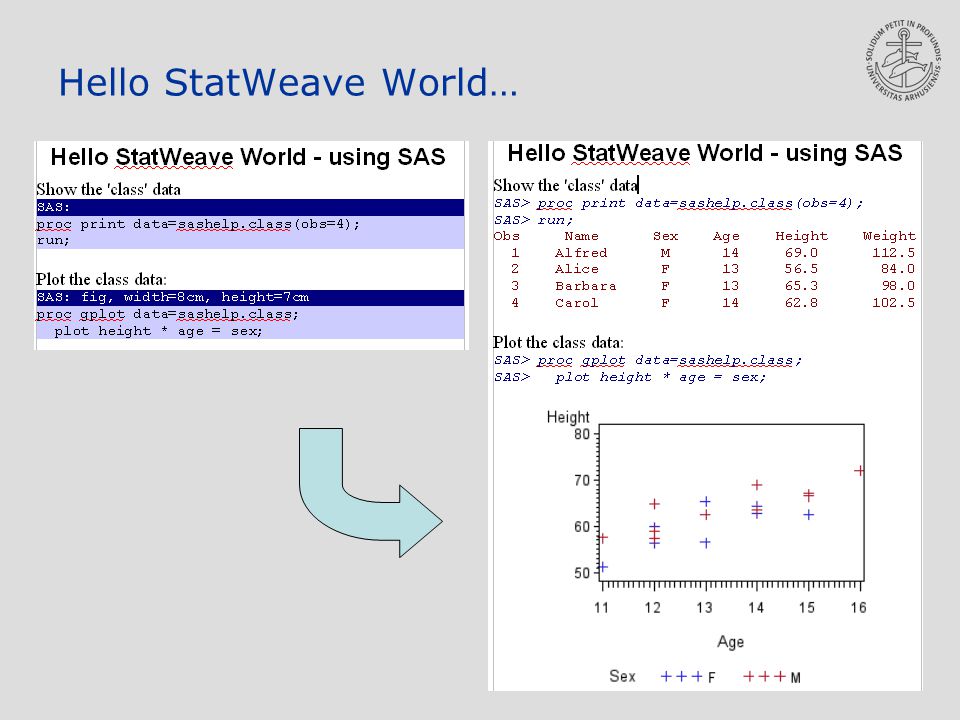Click the 'Name' column header
The image size is (960, 720).
[x=582, y=236]
